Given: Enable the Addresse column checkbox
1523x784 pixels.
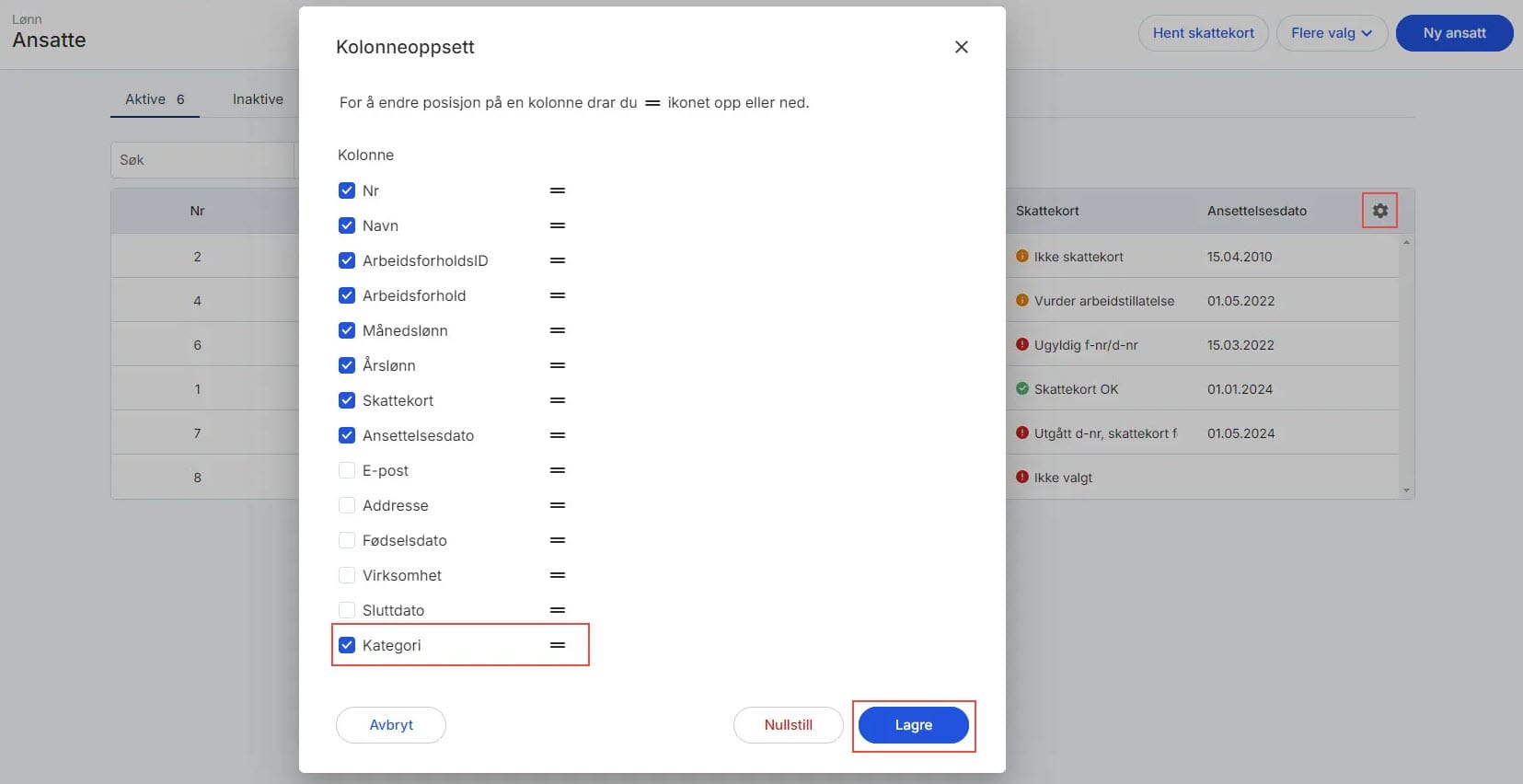Looking at the screenshot, I should tap(347, 505).
